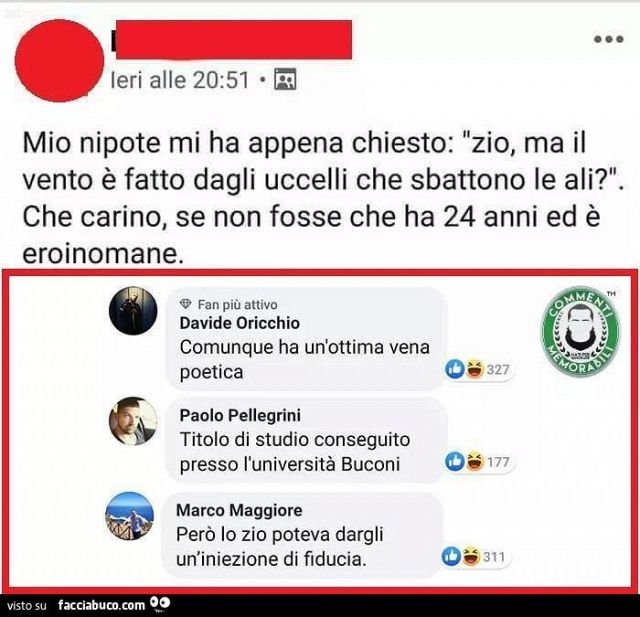Viewport: 640px width, 617px height.
Task: Click the name Marco Maggiore
Action: (x=239, y=510)
